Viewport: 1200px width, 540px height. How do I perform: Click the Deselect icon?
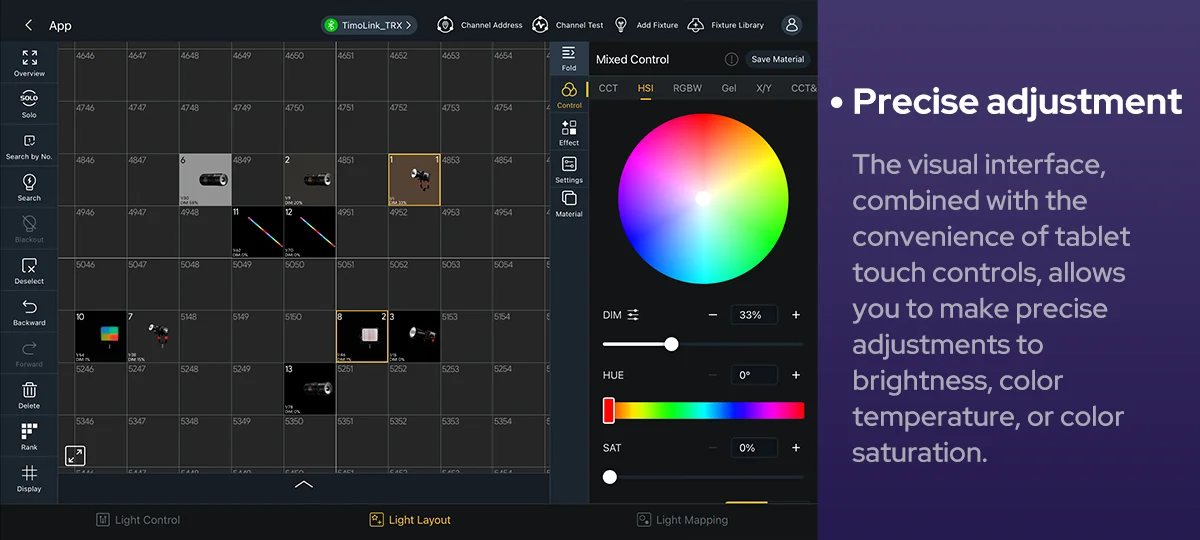click(x=29, y=271)
